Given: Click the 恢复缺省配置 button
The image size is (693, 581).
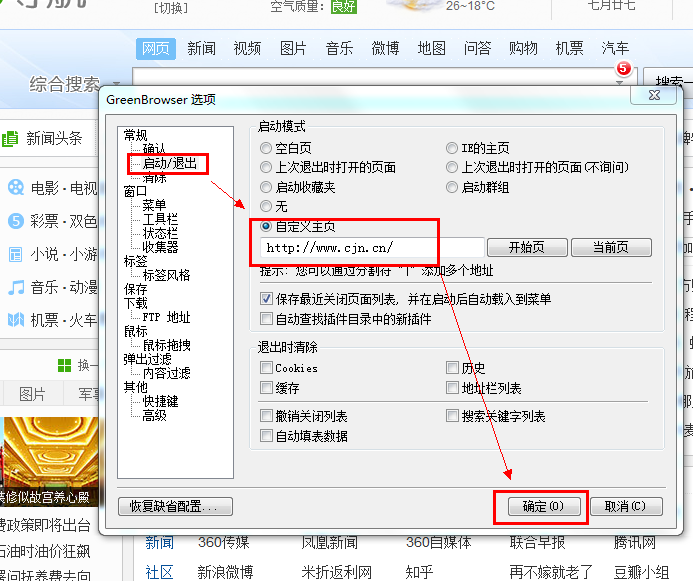Looking at the screenshot, I should (175, 506).
